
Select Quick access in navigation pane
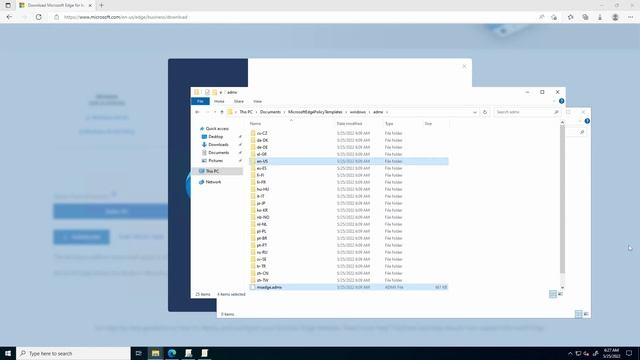217,129
